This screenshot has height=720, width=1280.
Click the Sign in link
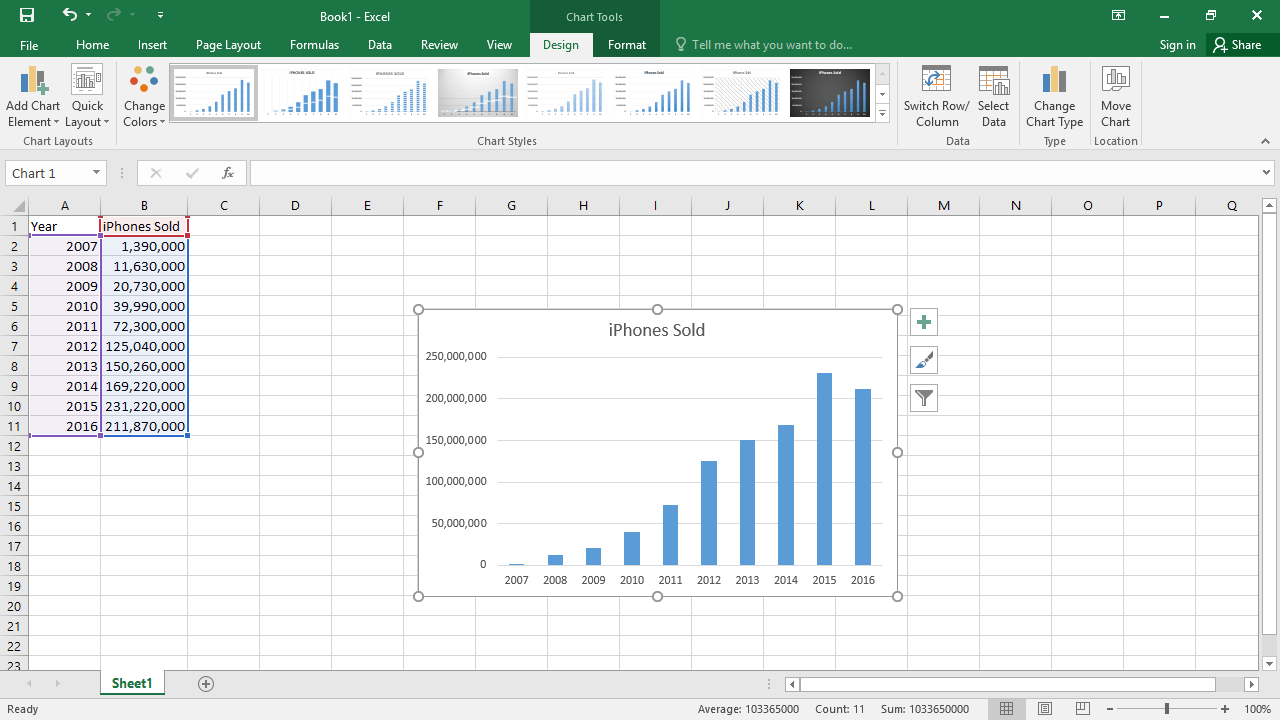click(1178, 45)
